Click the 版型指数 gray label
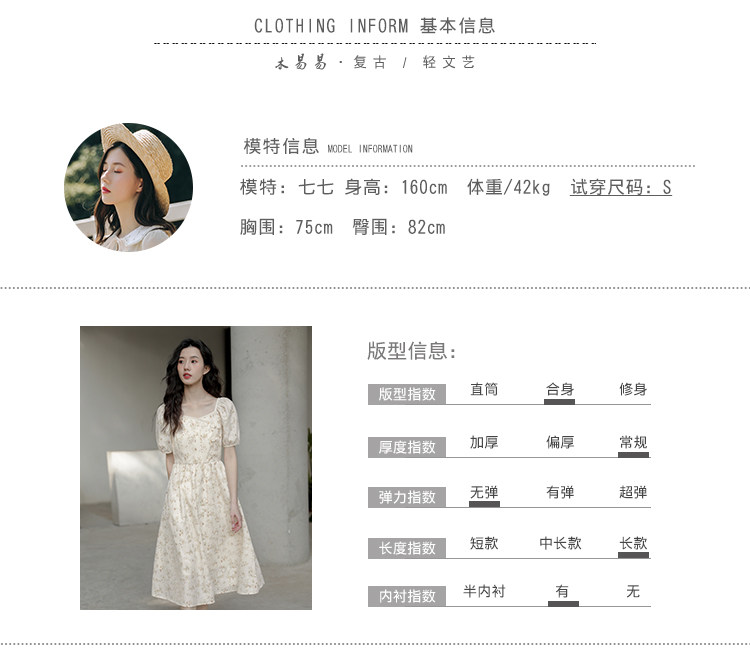The image size is (750, 670). tap(407, 394)
